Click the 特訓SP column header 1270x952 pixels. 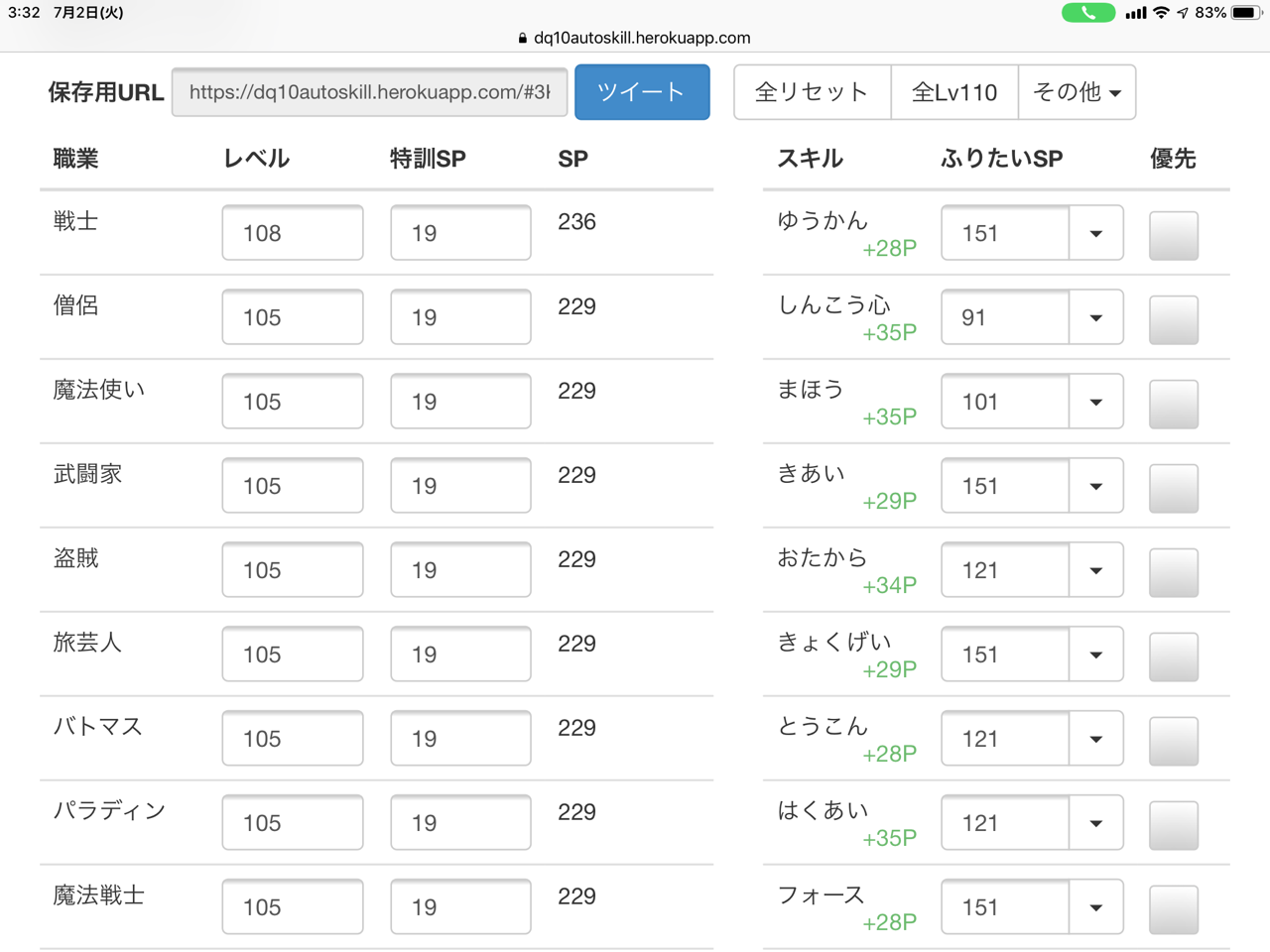click(428, 159)
